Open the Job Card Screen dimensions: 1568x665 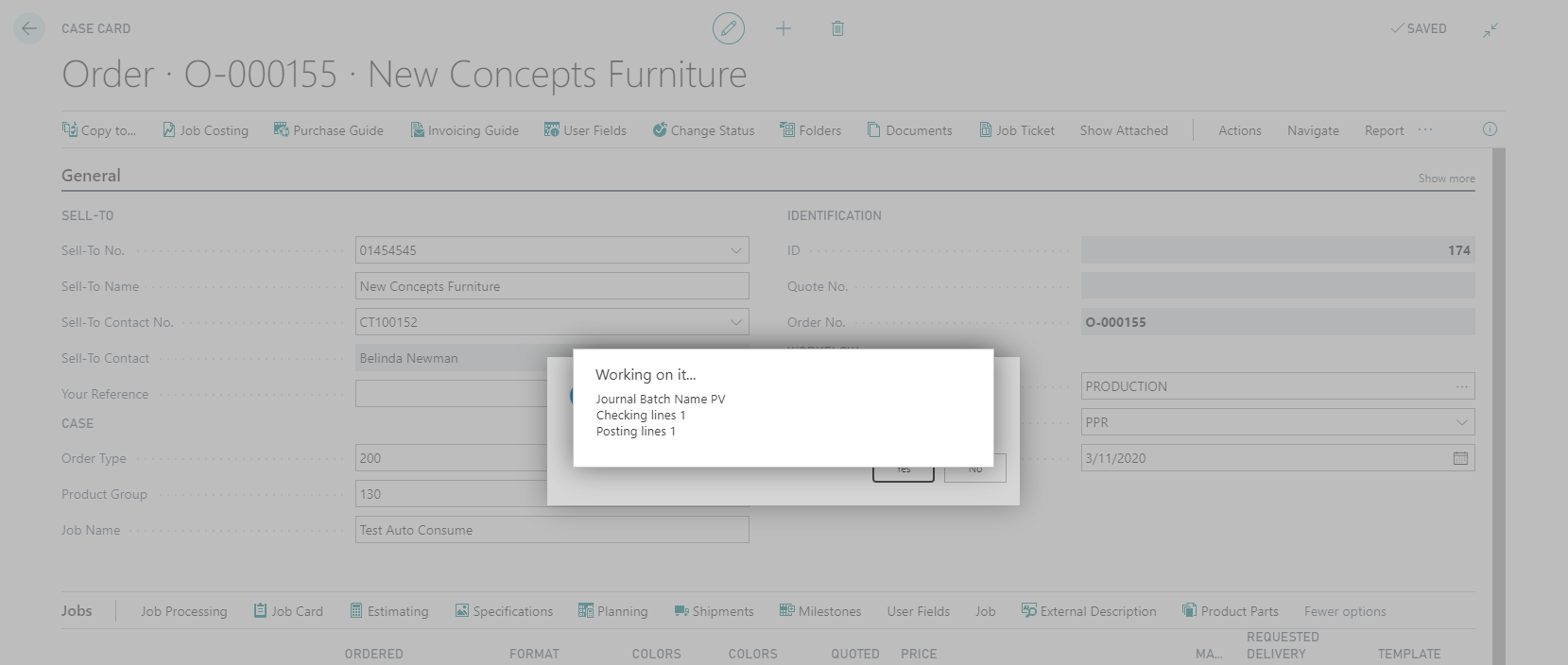pos(288,611)
